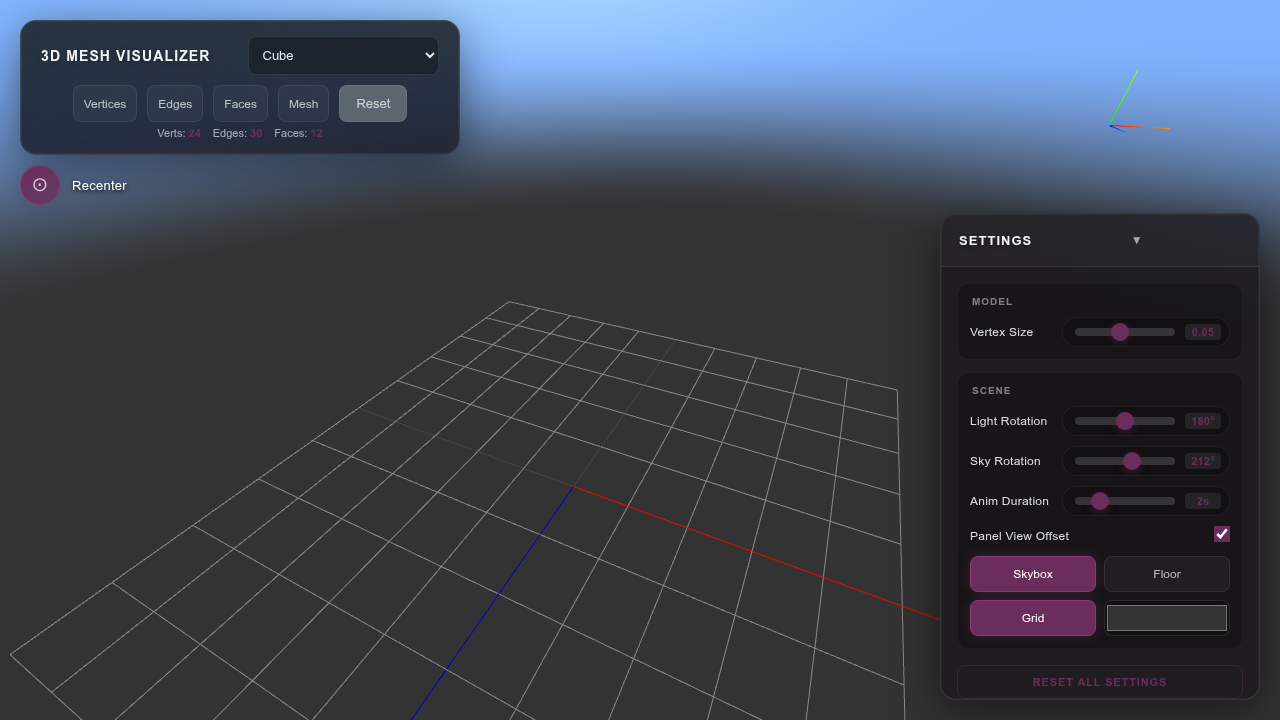The image size is (1280, 720).
Task: Click the Sky Rotation value 212°
Action: click(x=1203, y=461)
